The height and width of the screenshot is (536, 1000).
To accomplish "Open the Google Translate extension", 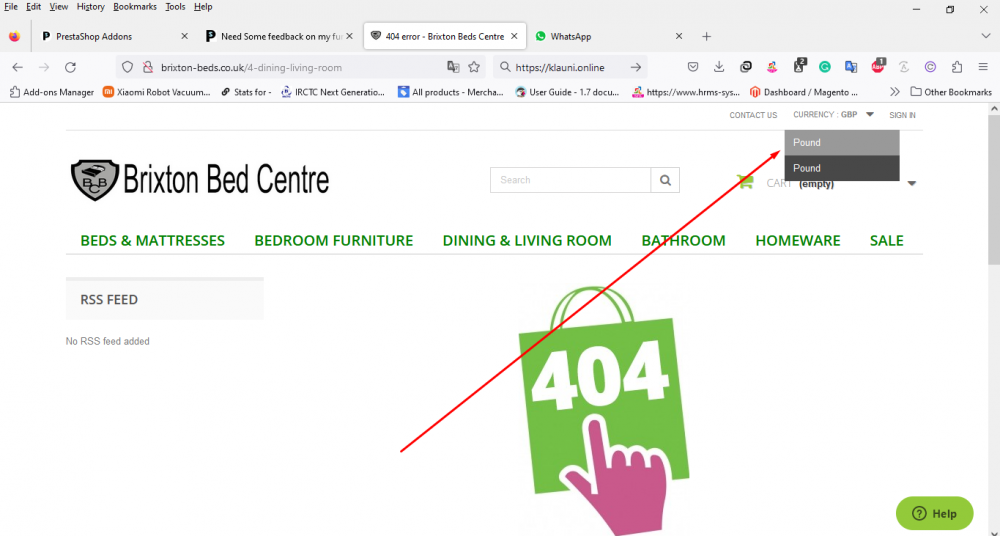I will tap(851, 67).
